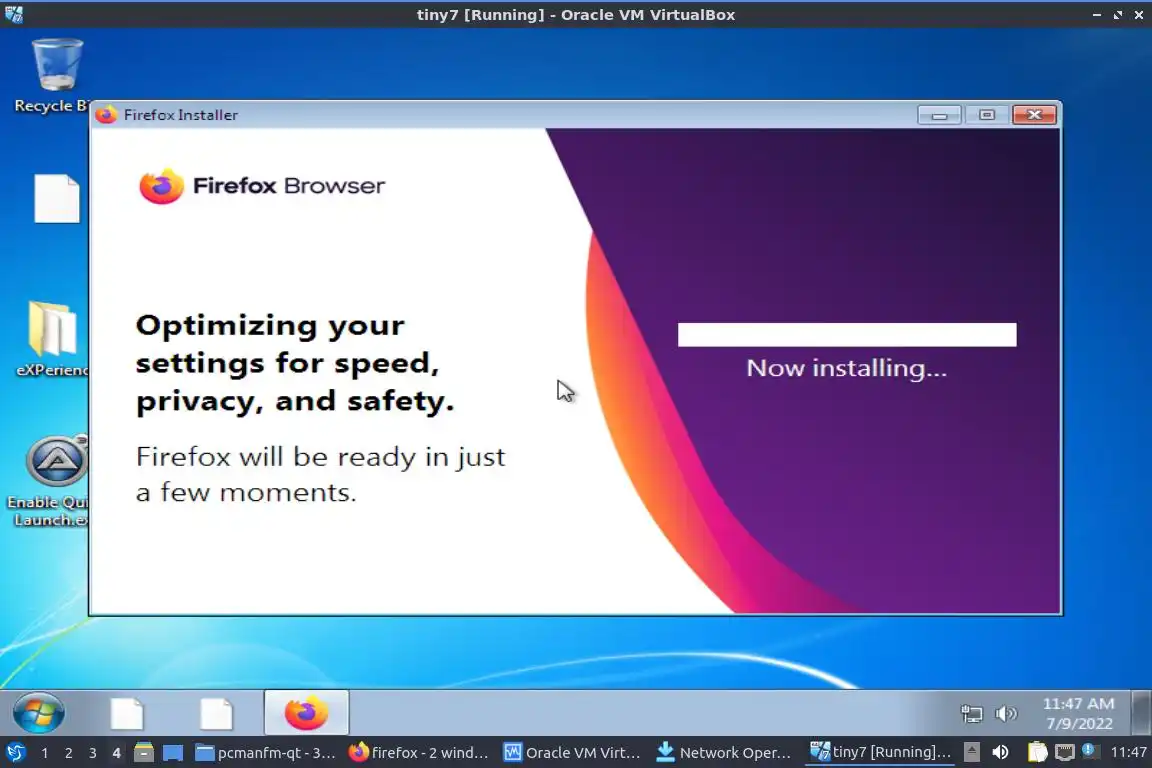Open the host application menu bird icon
1152x768 pixels.
[15, 753]
